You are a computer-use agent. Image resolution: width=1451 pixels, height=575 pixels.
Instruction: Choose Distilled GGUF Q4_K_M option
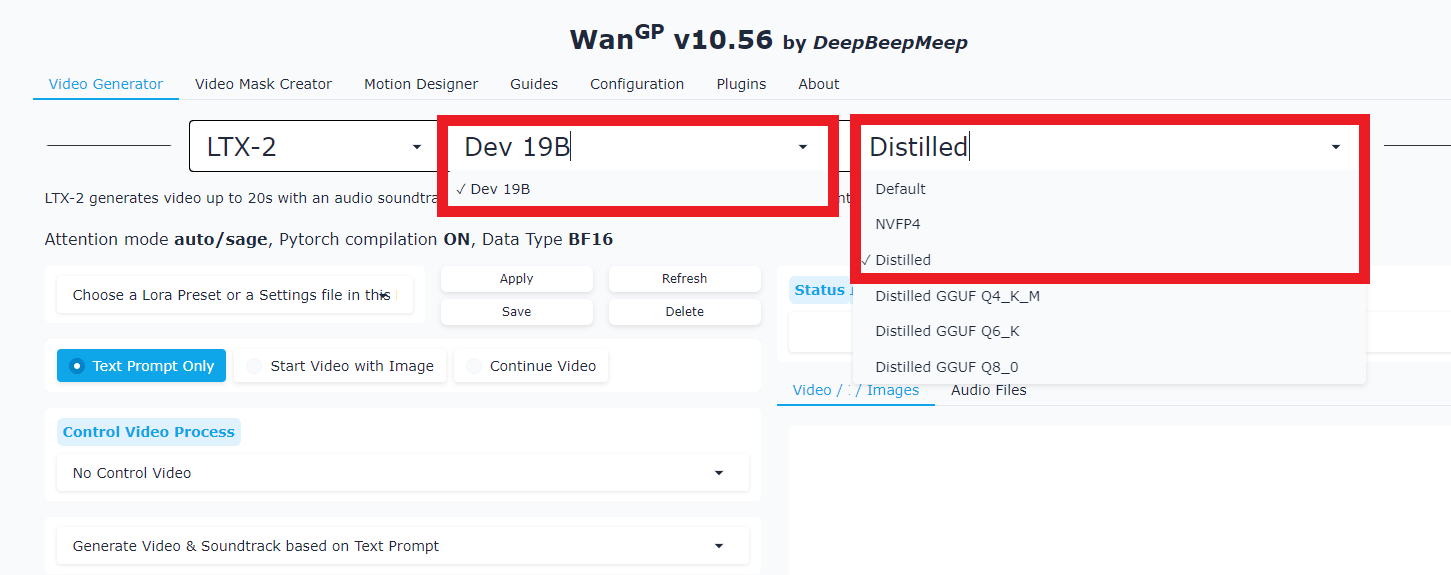pos(1109,296)
